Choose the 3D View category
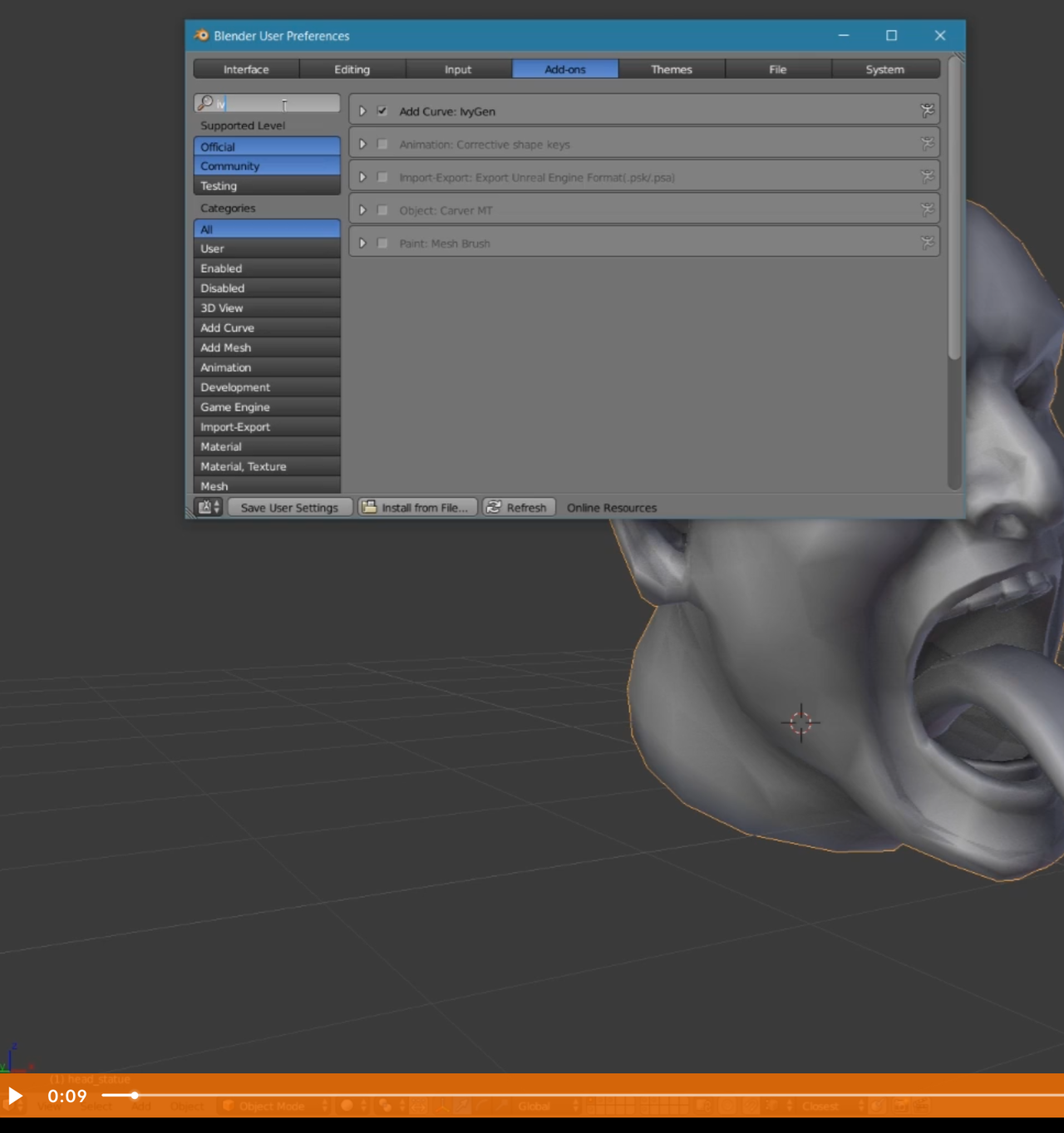The image size is (1064, 1133). click(267, 308)
